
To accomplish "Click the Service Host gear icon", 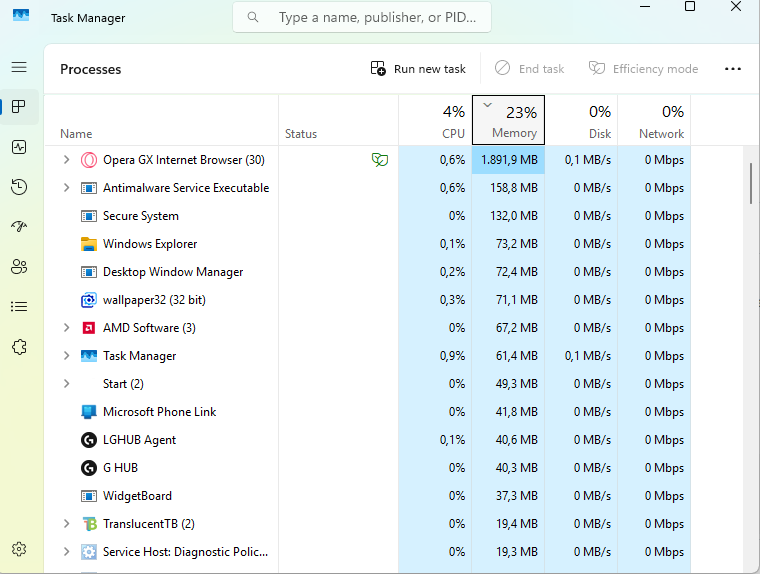I will [89, 552].
